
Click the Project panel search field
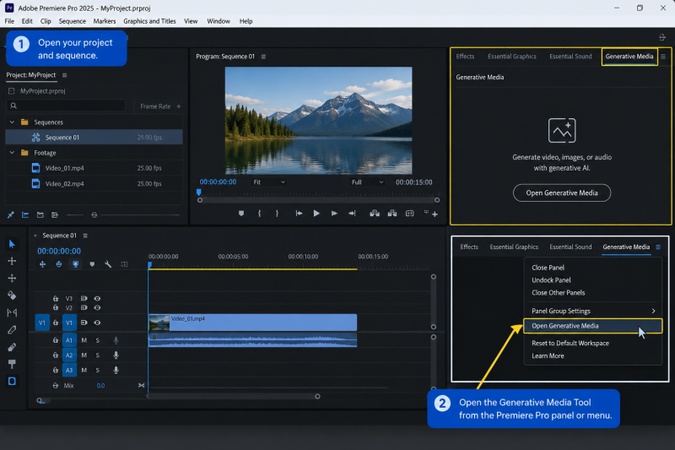coord(66,106)
